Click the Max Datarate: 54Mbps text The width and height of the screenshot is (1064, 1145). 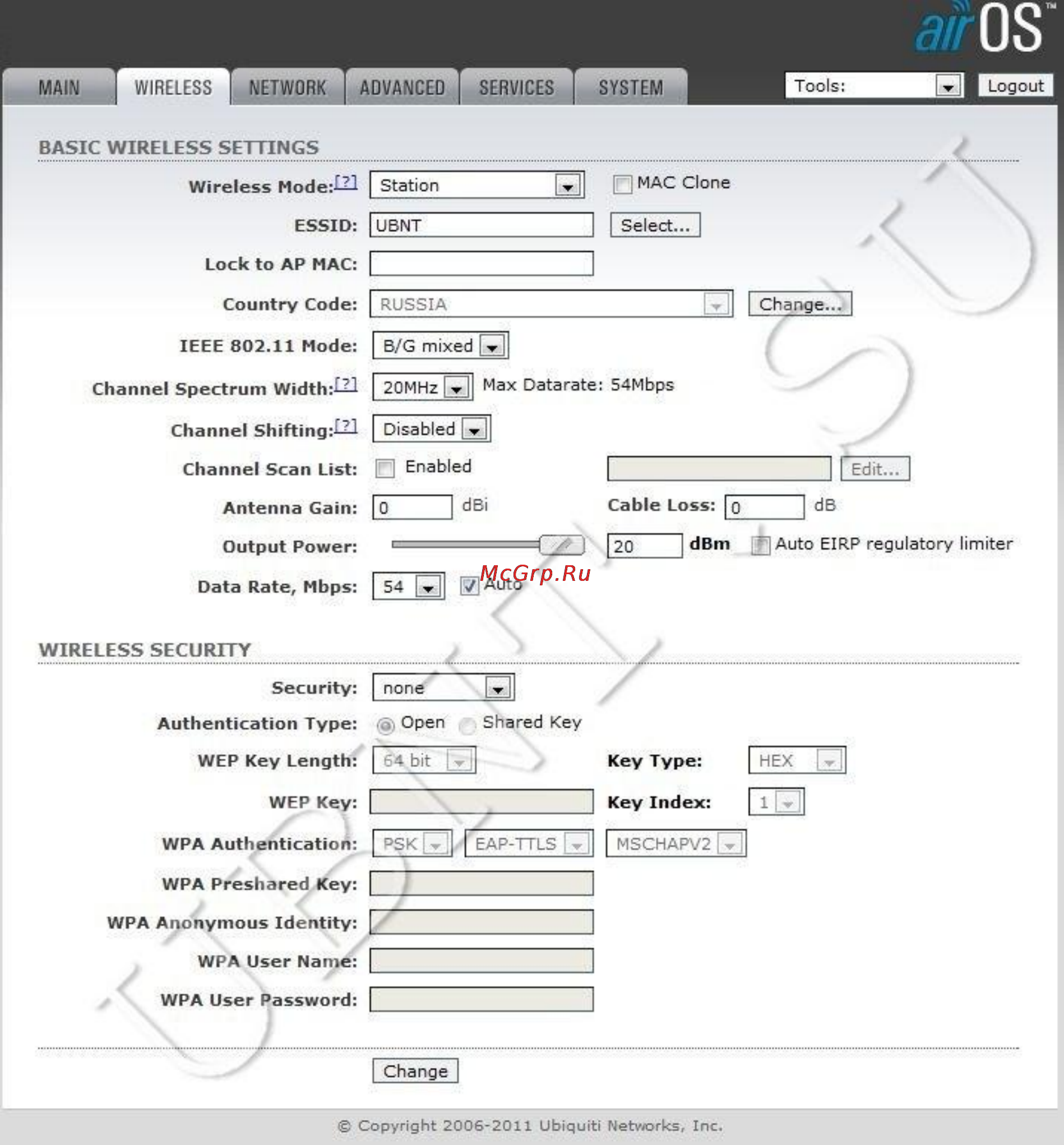pos(578,385)
